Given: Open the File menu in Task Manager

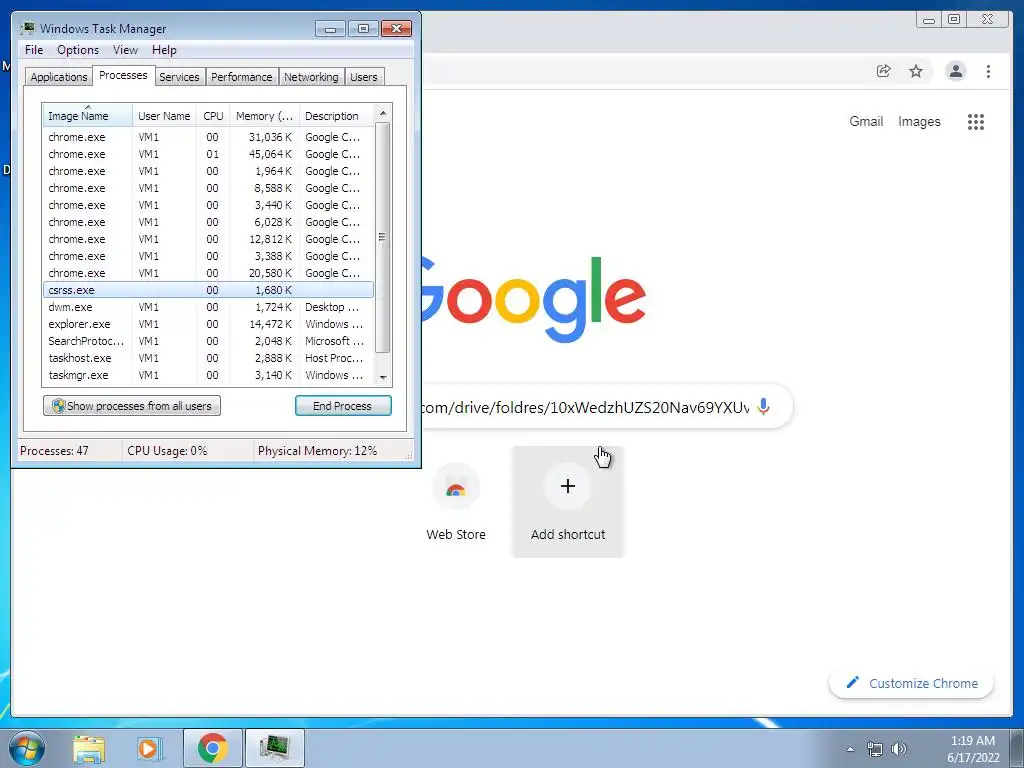Looking at the screenshot, I should [34, 50].
